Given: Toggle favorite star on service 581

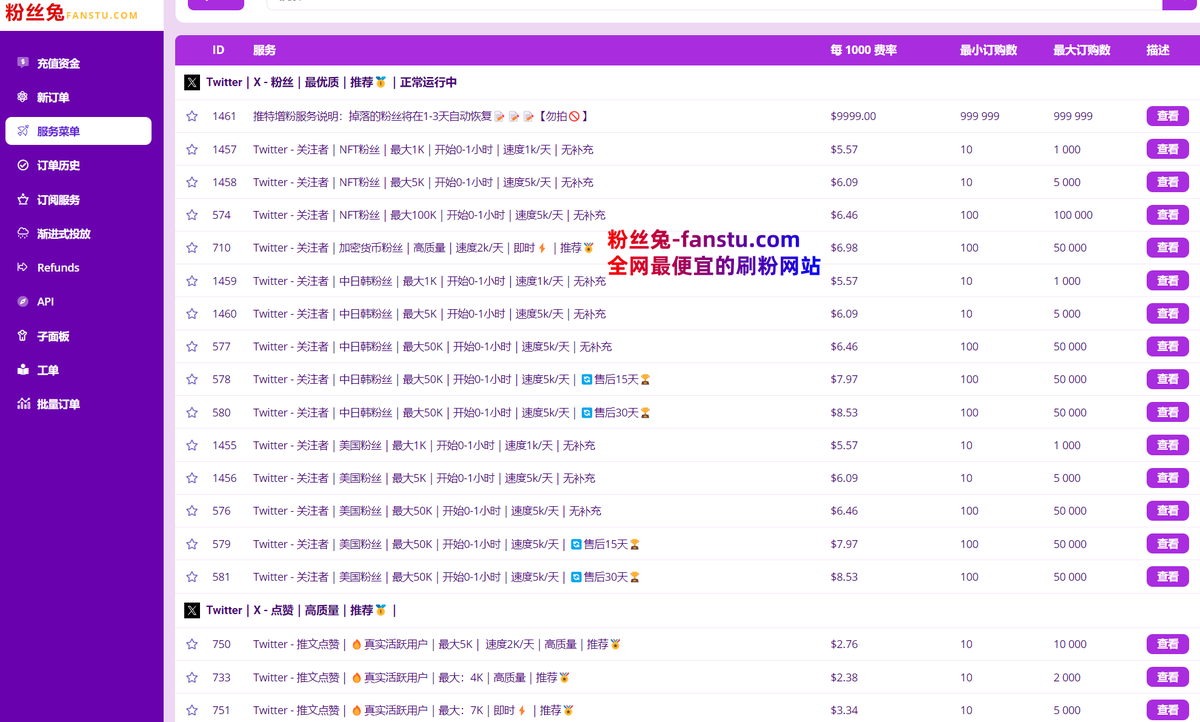Looking at the screenshot, I should coord(192,577).
